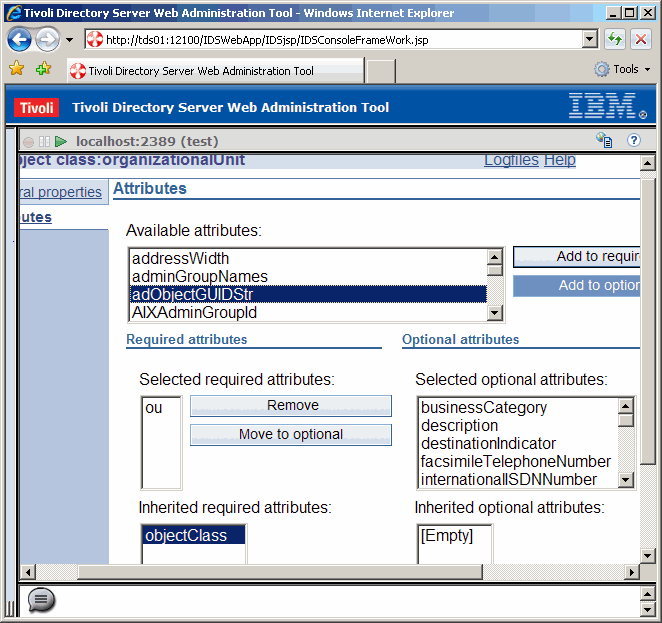The width and height of the screenshot is (662, 623).
Task: Open the recent pages dropdown arrow
Action: (70, 40)
